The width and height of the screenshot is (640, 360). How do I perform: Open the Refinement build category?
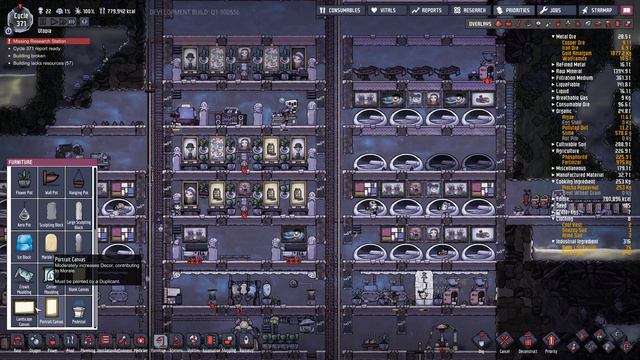tap(123, 342)
